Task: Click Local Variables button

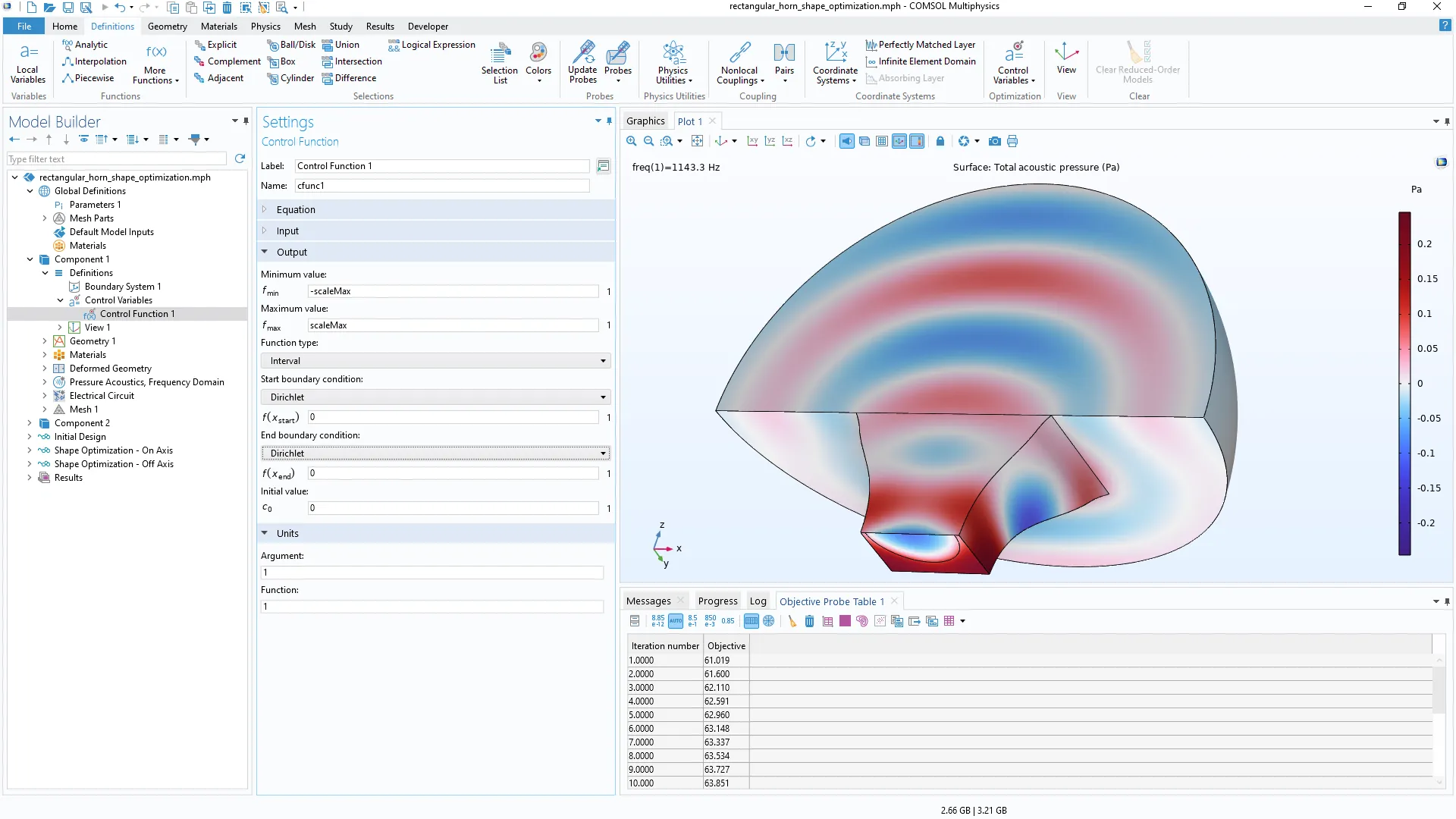Action: click(x=28, y=62)
